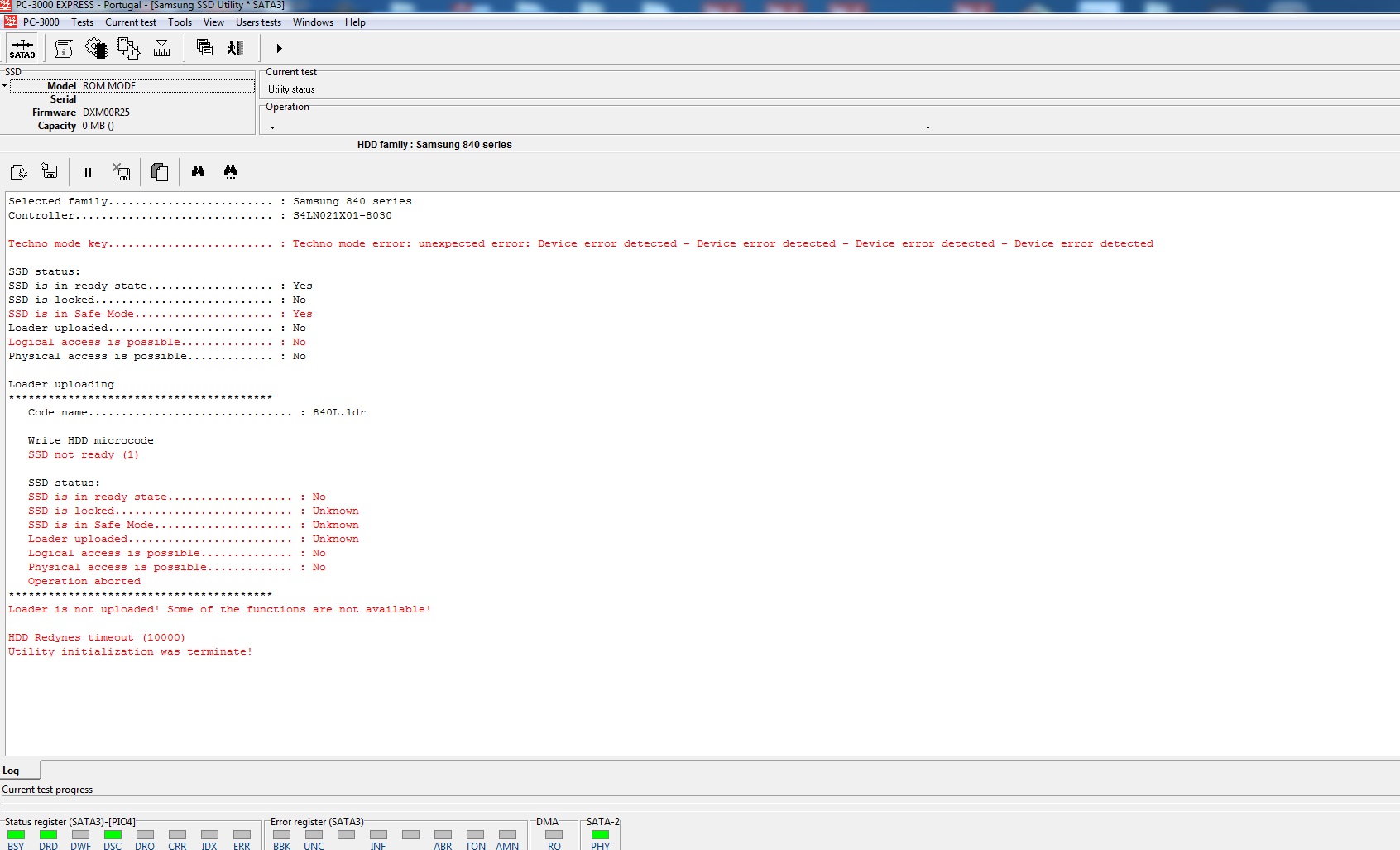Click the Firmware value DXM00R25
The width and height of the screenshot is (1400, 850).
pos(106,113)
